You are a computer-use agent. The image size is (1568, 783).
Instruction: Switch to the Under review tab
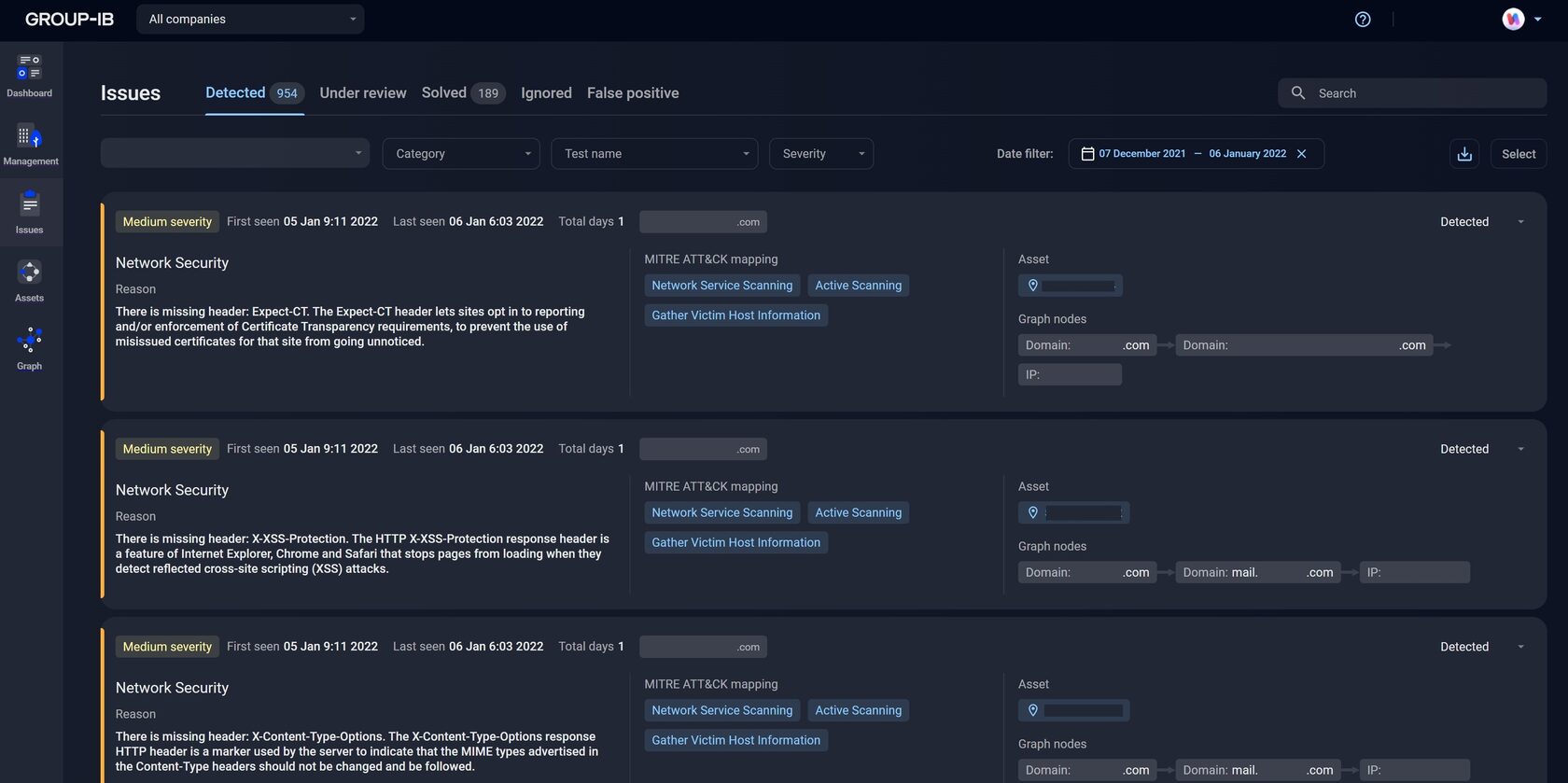[x=362, y=93]
